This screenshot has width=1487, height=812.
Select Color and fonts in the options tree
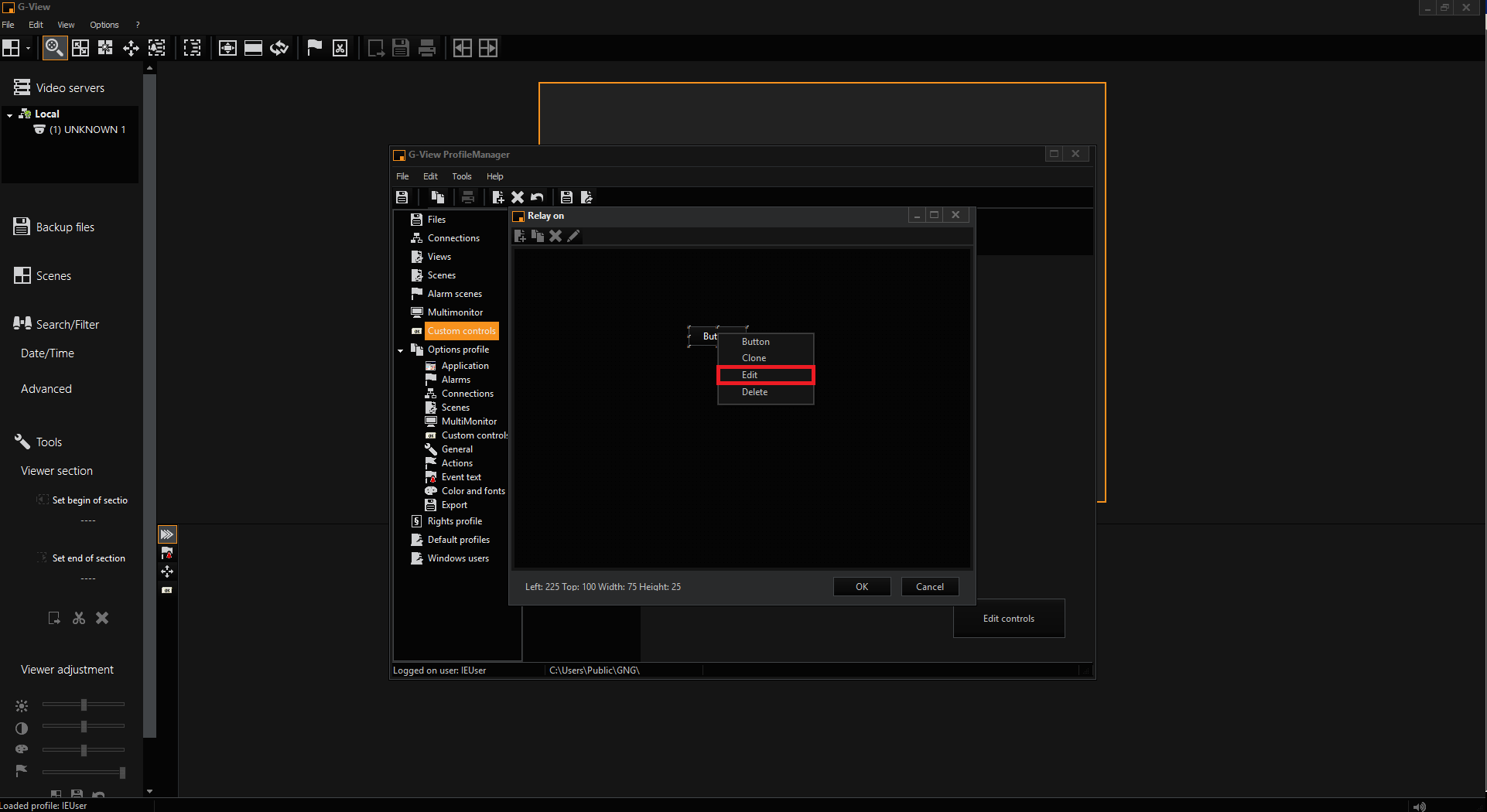tap(473, 491)
